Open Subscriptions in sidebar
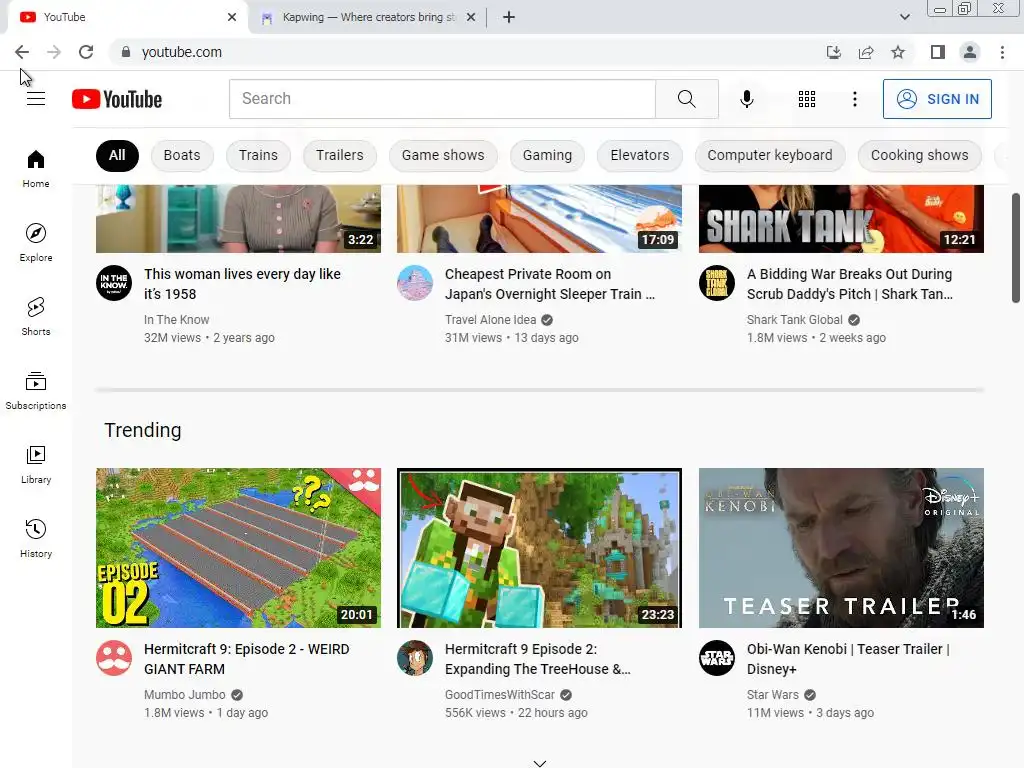This screenshot has height=768, width=1024. click(36, 391)
